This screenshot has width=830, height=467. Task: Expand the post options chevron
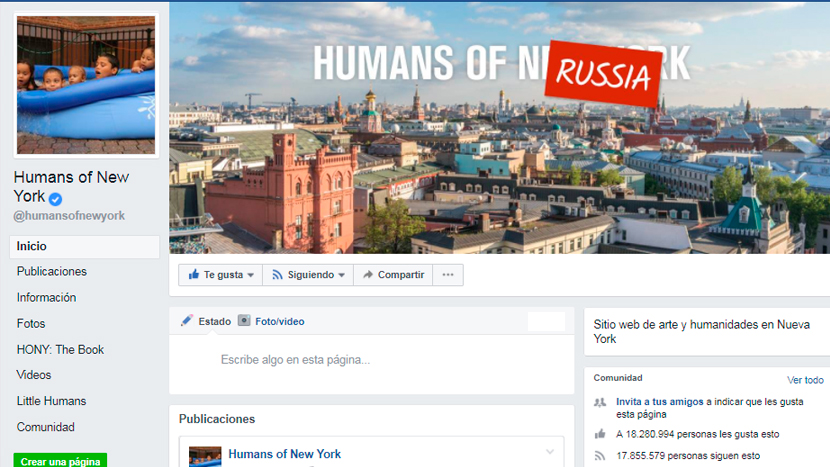coord(550,452)
